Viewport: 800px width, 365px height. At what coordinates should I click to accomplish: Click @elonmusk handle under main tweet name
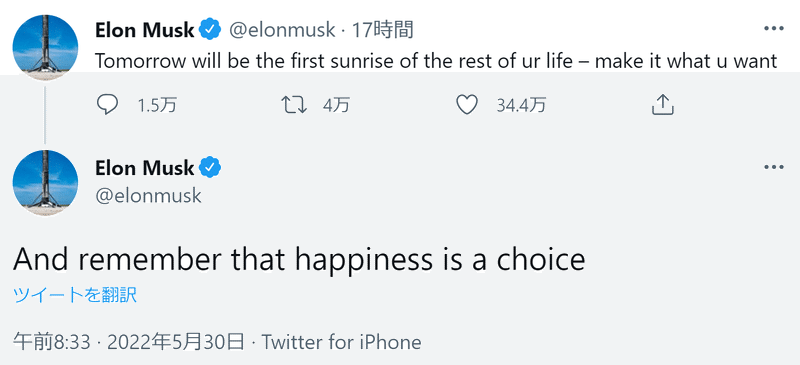[x=148, y=196]
